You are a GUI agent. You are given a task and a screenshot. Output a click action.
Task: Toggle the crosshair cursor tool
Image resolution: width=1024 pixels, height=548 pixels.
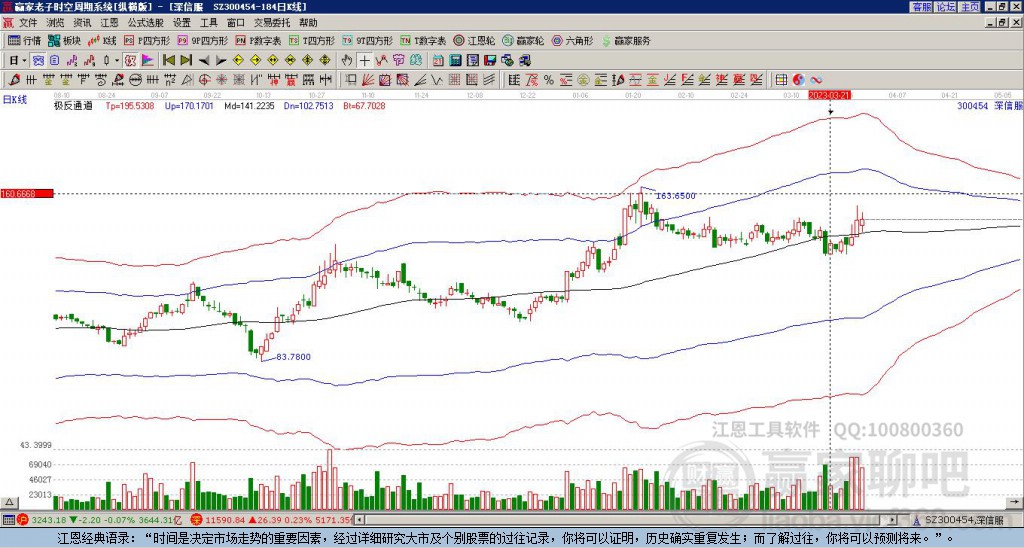364,61
